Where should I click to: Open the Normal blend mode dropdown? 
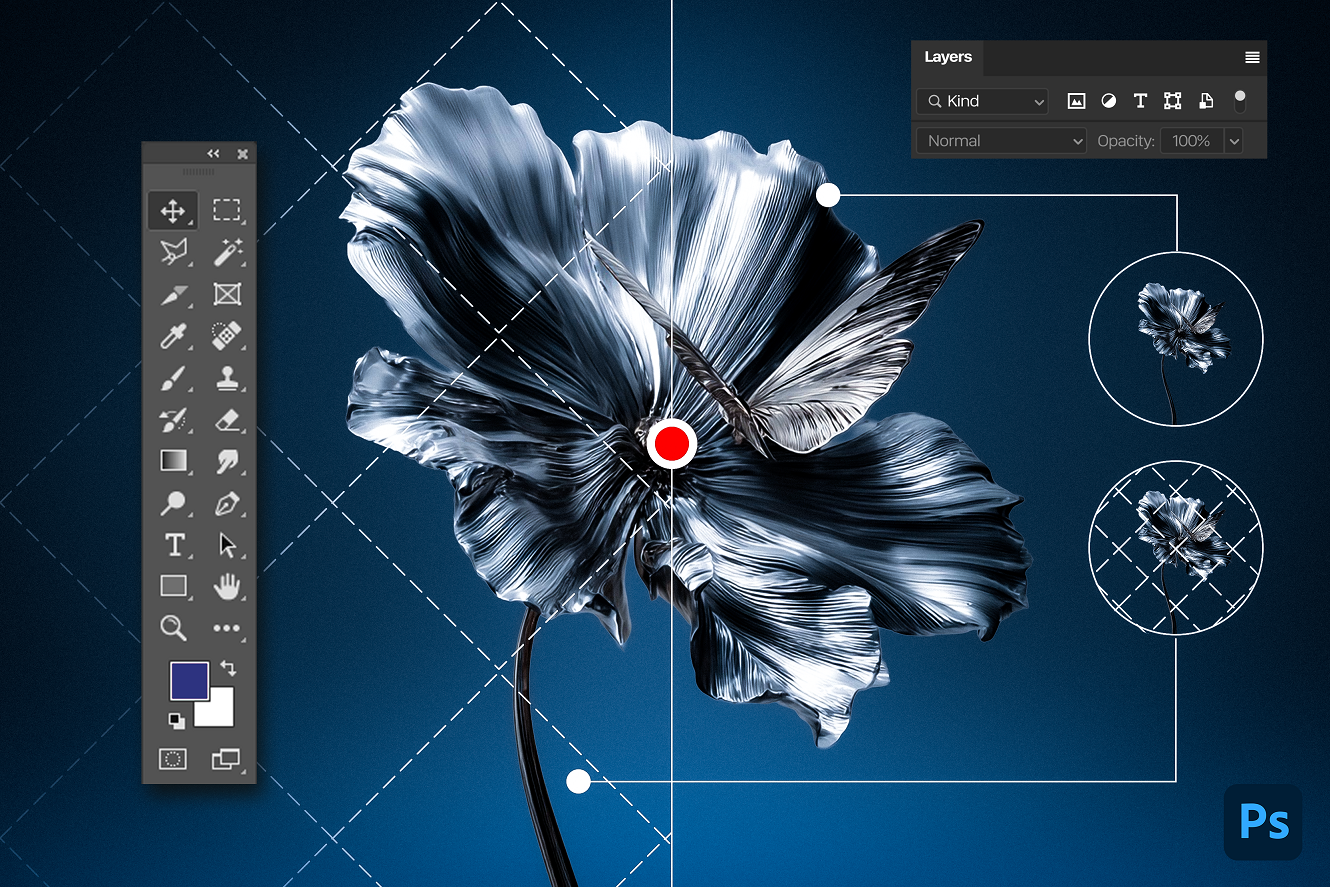1002,141
